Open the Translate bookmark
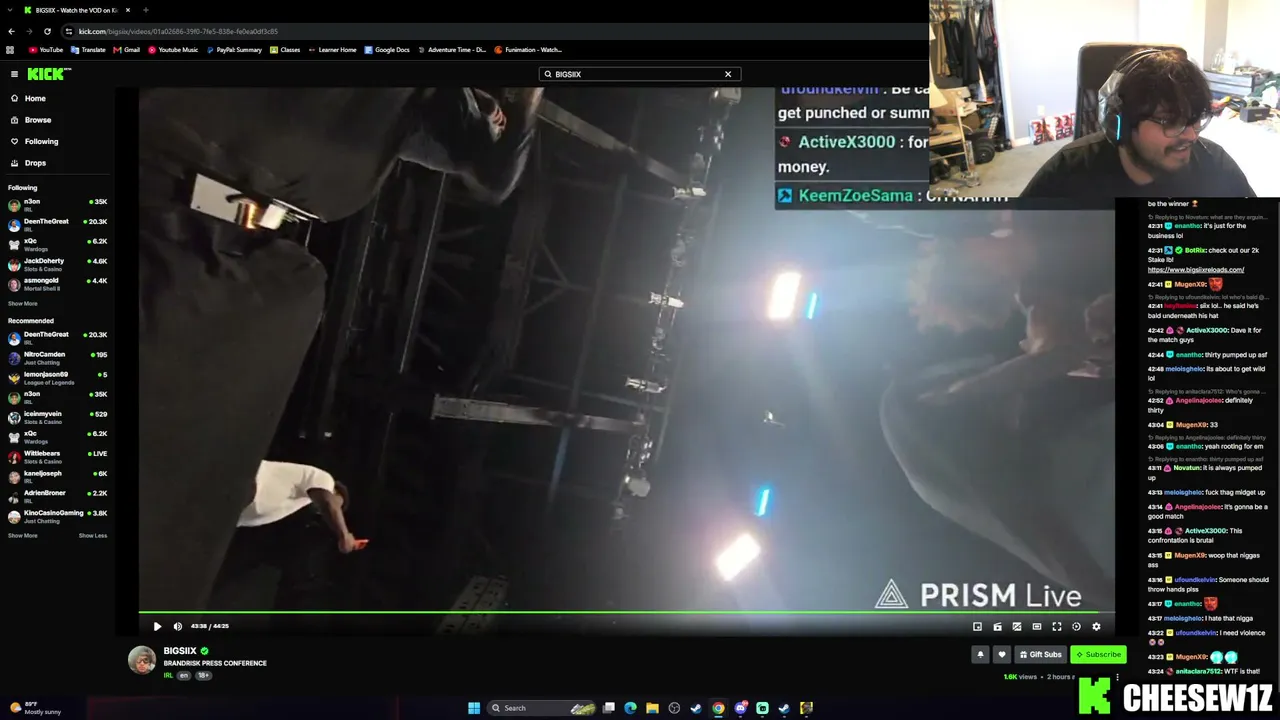 tap(88, 49)
